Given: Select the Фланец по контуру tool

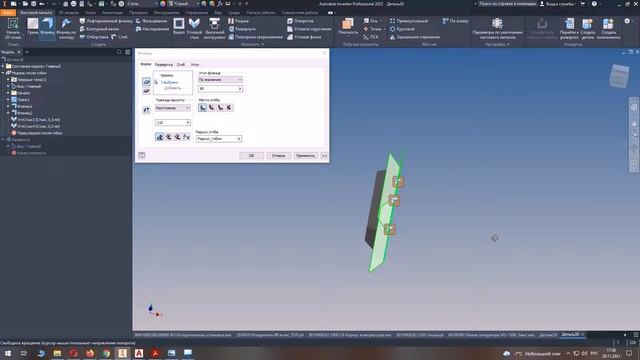Looking at the screenshot, I should [66, 29].
